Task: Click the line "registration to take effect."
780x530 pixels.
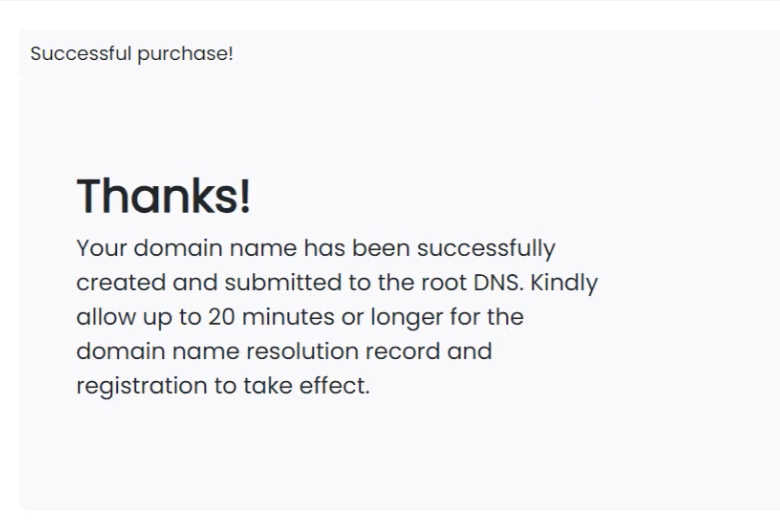Action: point(223,387)
